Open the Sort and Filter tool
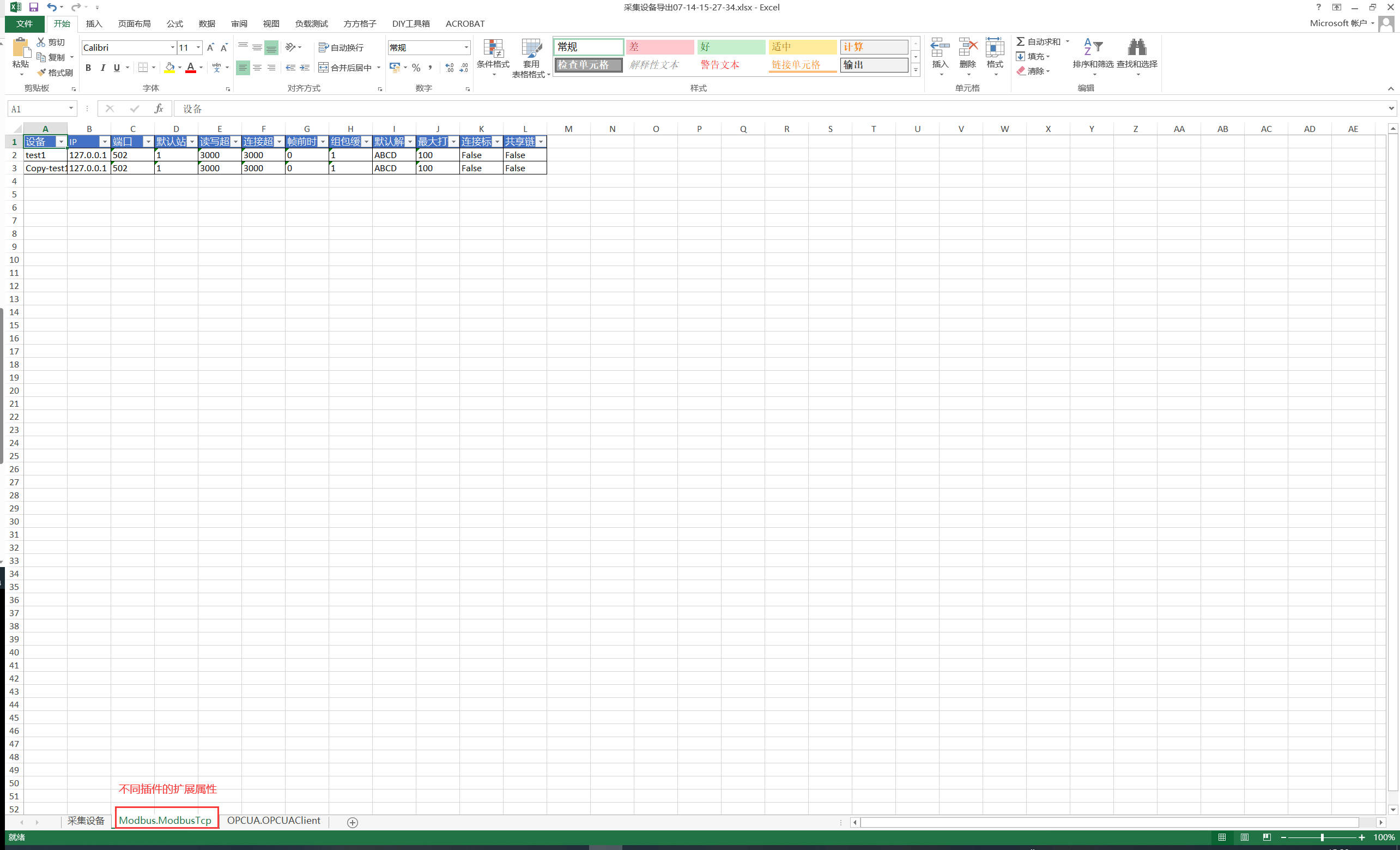This screenshot has width=1400, height=850. pyautogui.click(x=1092, y=49)
